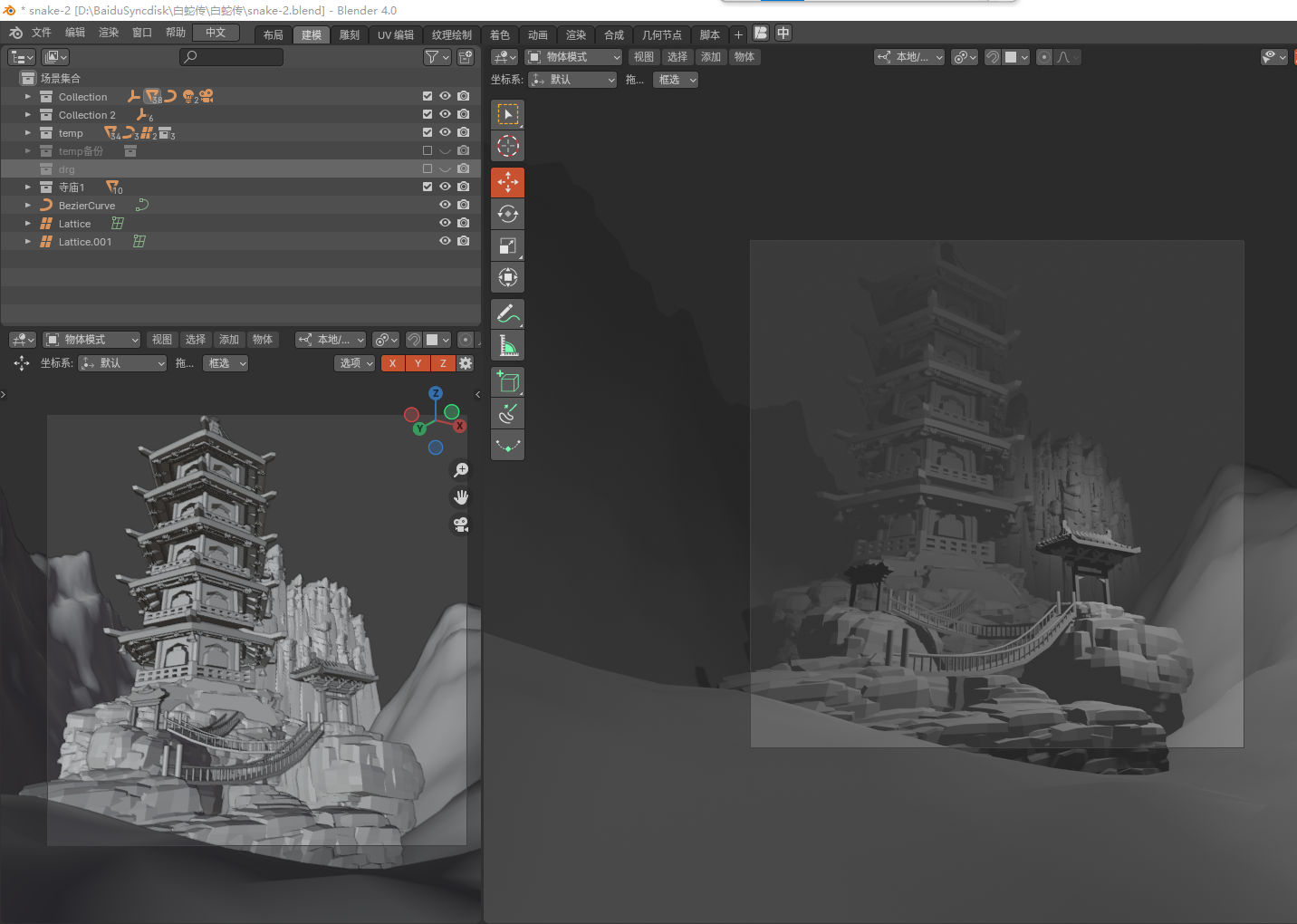Viewport: 1297px width, 924px height.
Task: Click the new collection icon in outliner
Action: tap(466, 57)
